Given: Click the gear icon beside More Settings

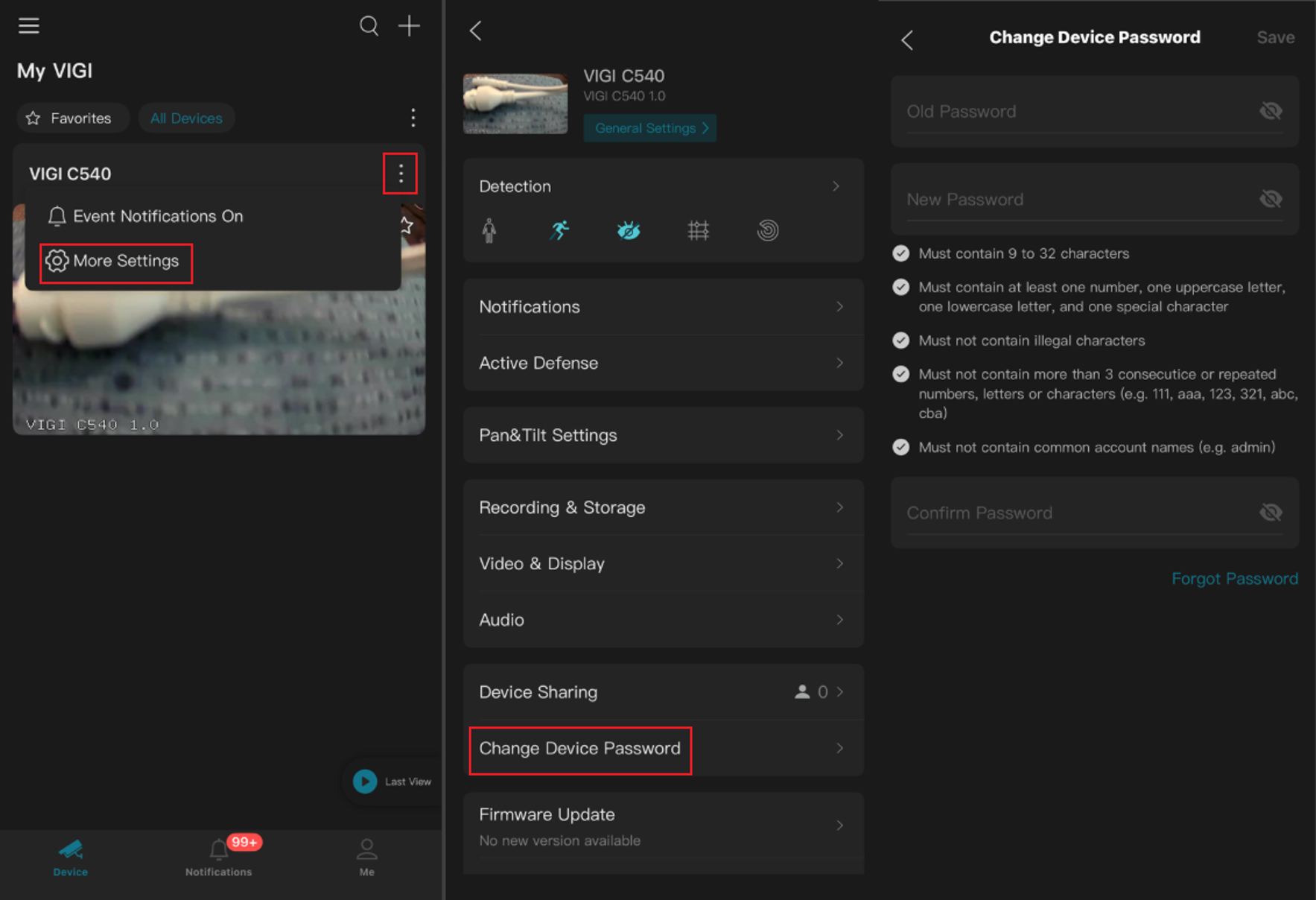Looking at the screenshot, I should pyautogui.click(x=57, y=261).
